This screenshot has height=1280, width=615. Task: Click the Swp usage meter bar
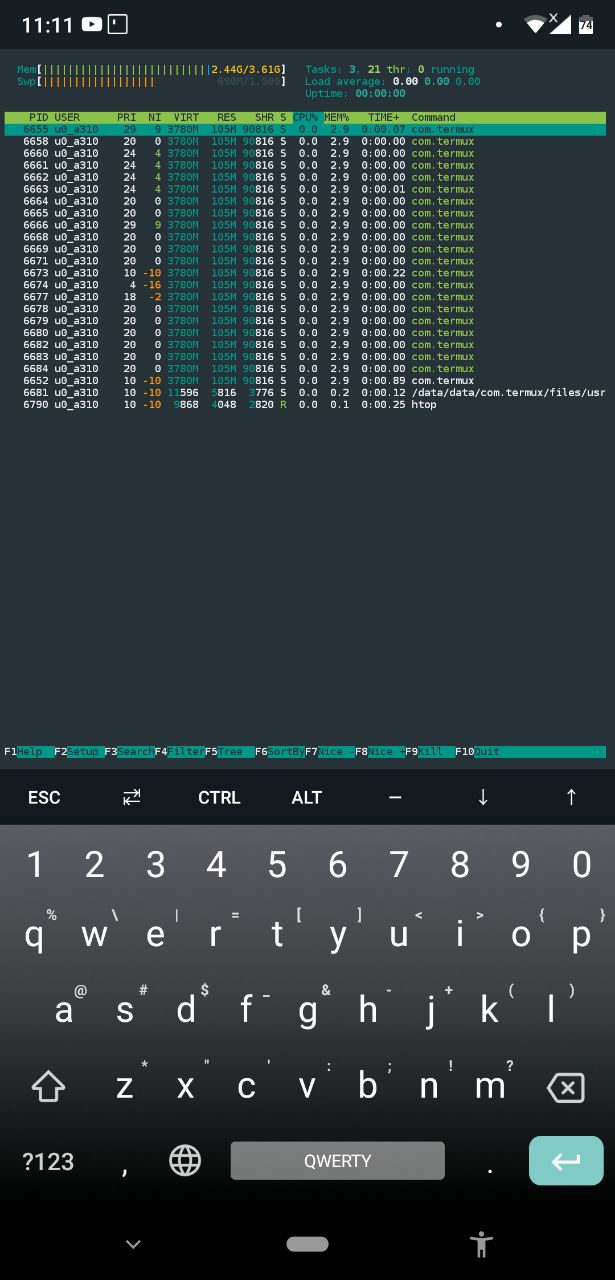tap(151, 82)
